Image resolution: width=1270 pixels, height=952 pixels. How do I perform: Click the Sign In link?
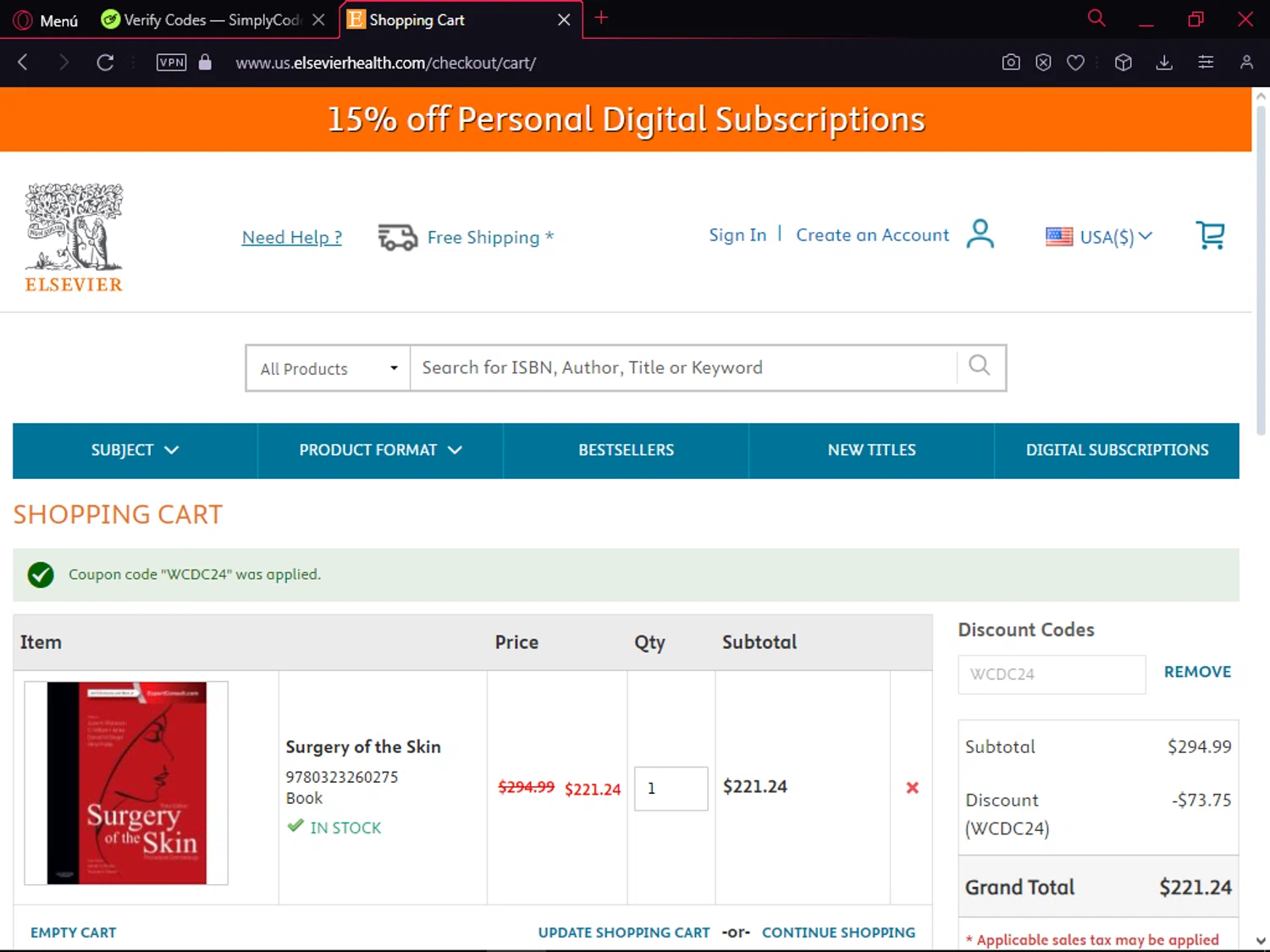tap(737, 234)
